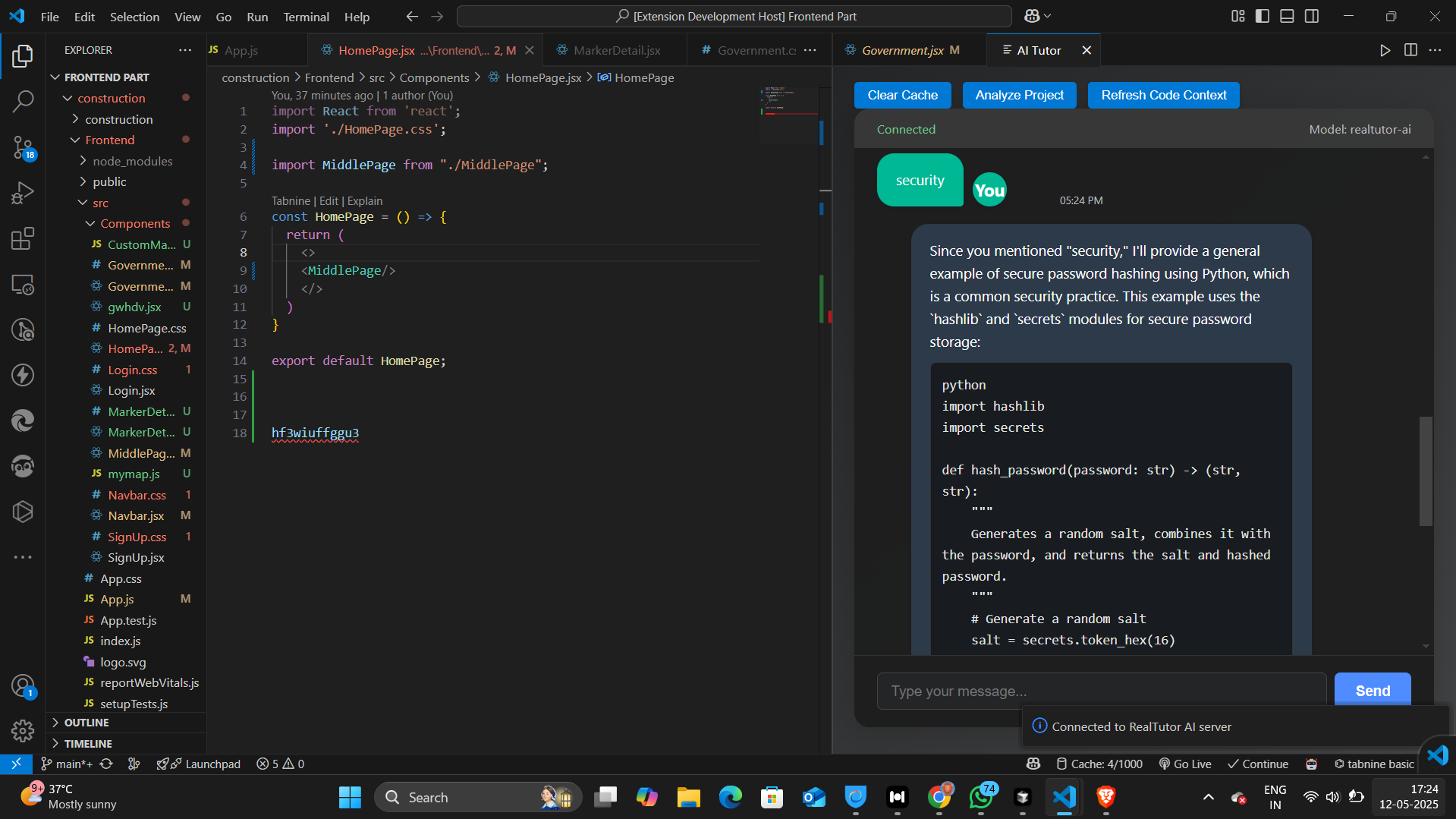The height and width of the screenshot is (819, 1456).
Task: Open the Terminal menu
Action: coord(306,17)
